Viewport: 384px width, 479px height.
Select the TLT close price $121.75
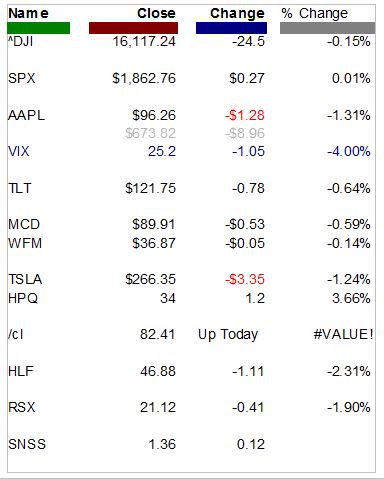[x=150, y=188]
